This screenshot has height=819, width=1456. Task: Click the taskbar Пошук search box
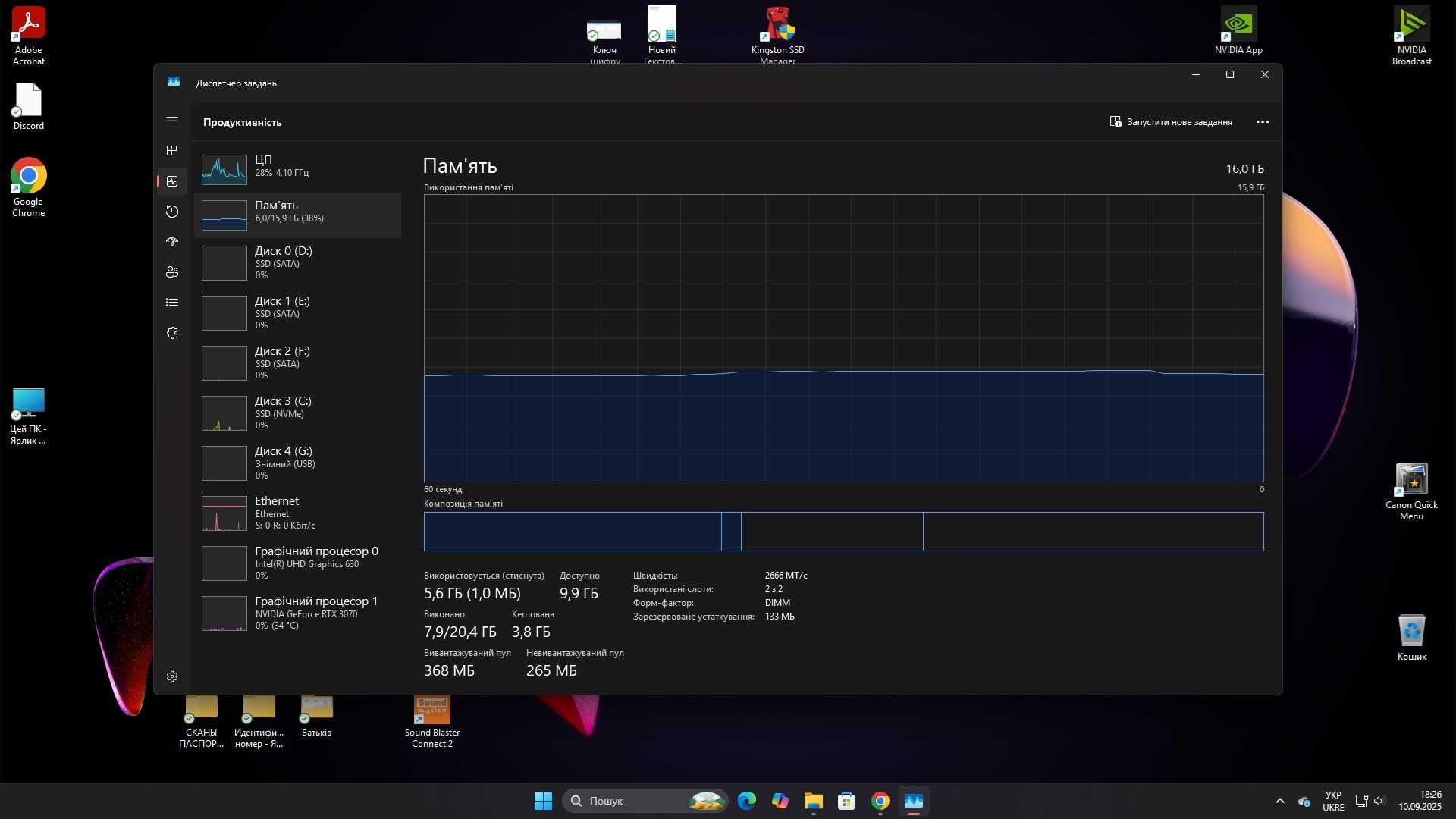(645, 801)
